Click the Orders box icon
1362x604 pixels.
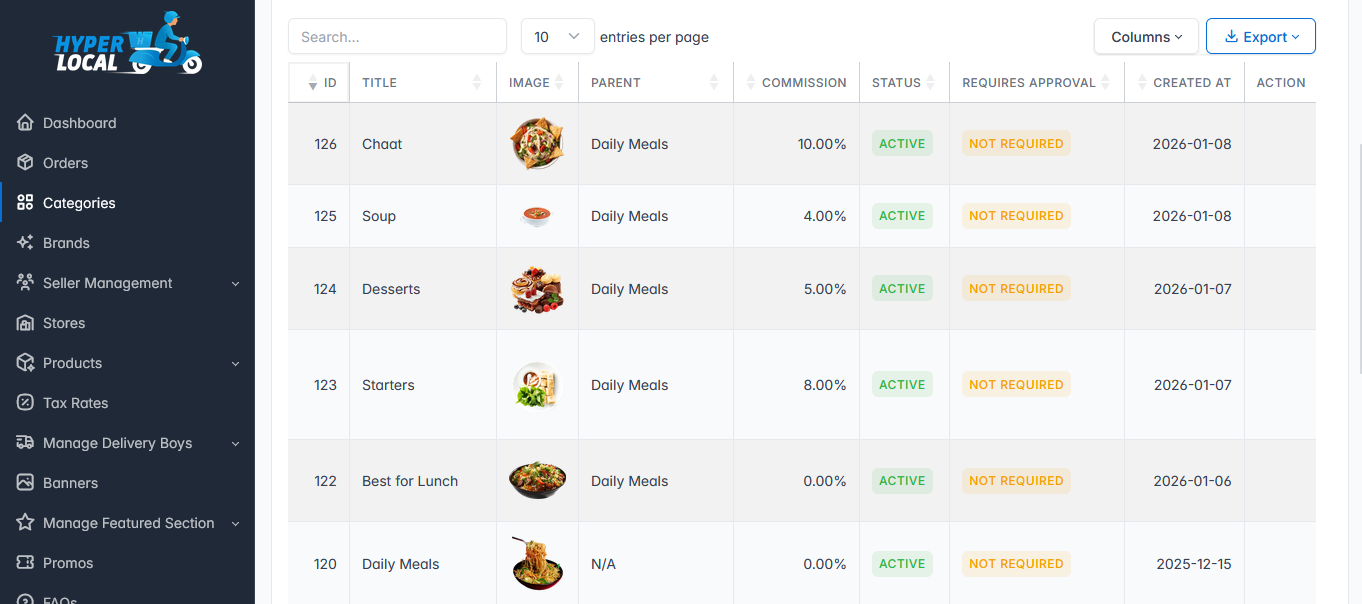pos(26,163)
